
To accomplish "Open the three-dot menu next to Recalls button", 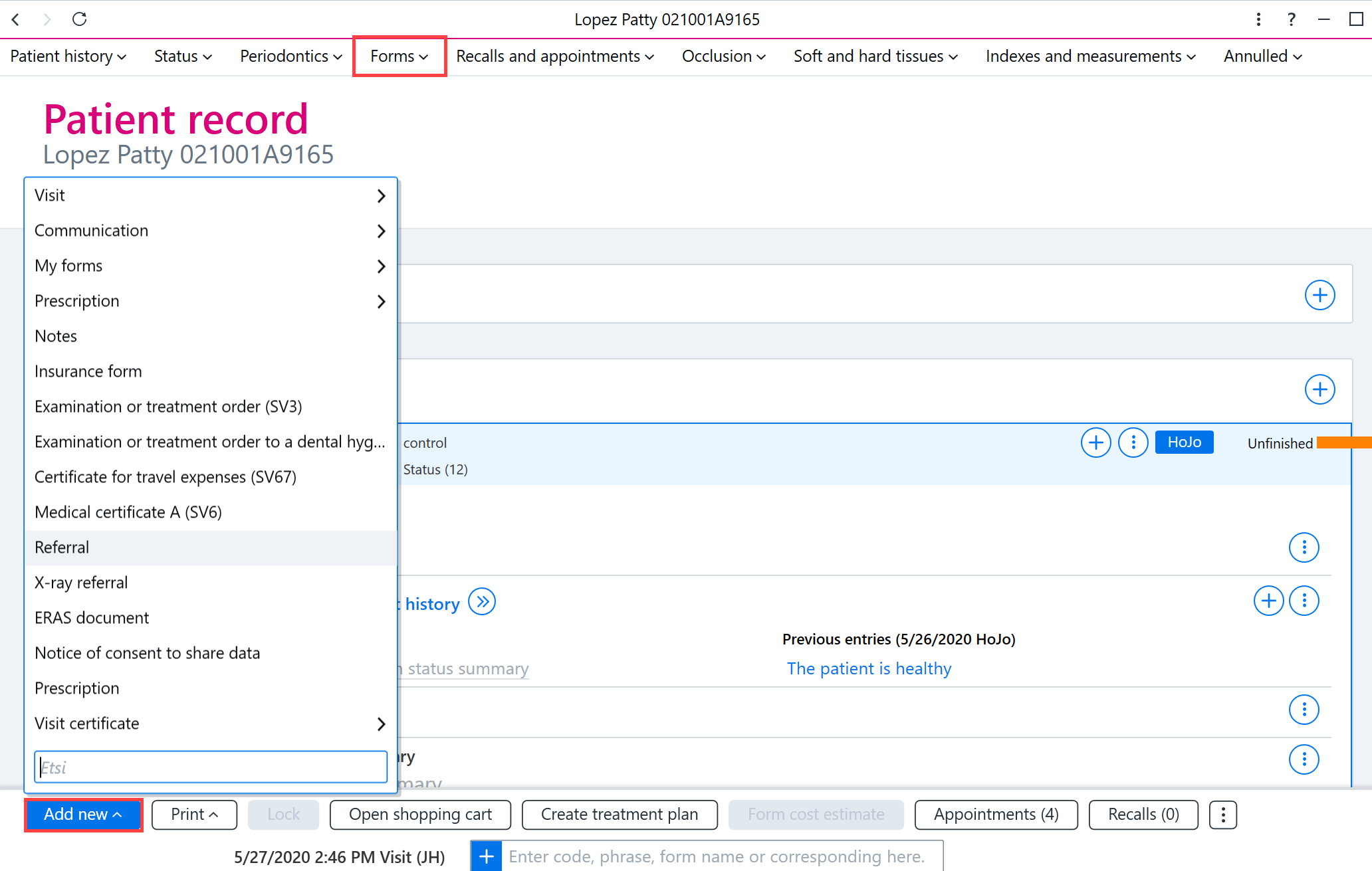I will click(x=1223, y=815).
